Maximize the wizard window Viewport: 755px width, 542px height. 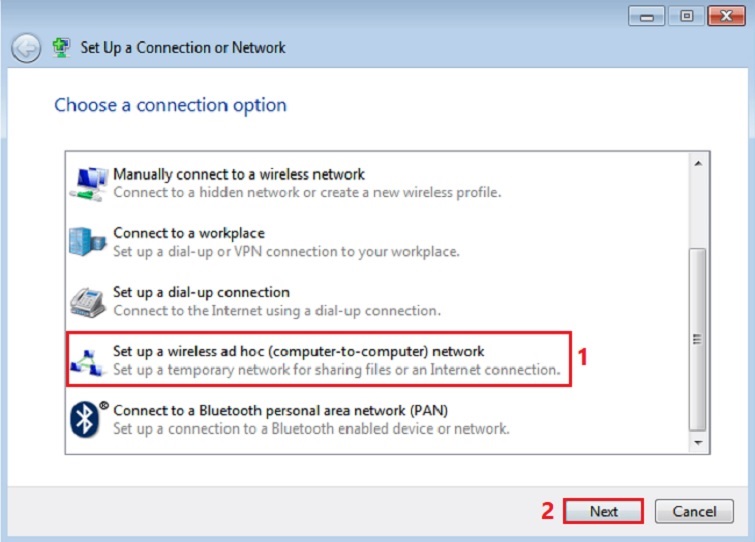coord(688,16)
